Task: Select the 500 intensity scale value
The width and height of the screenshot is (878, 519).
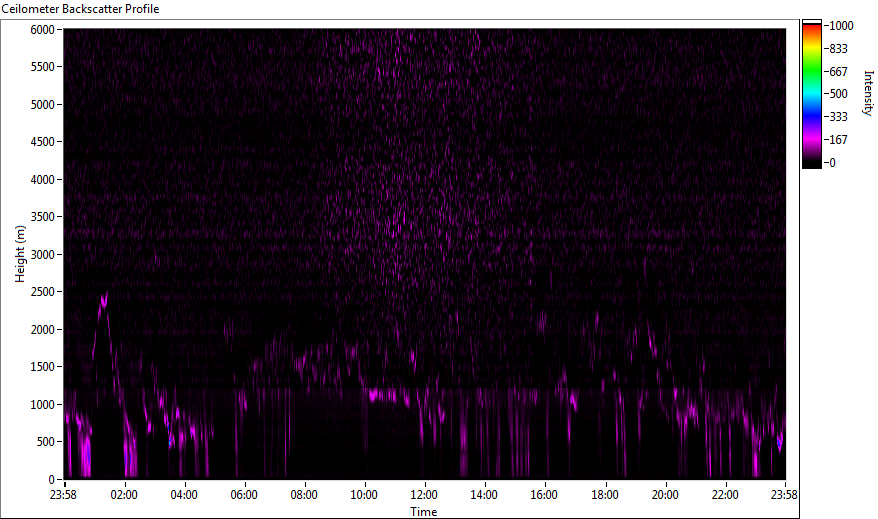Action: click(838, 93)
